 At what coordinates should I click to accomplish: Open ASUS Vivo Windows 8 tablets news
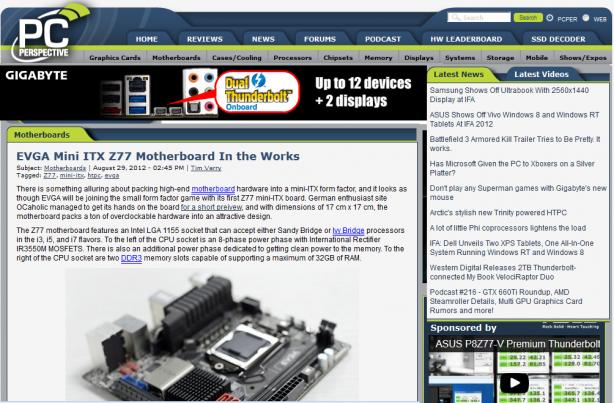514,119
